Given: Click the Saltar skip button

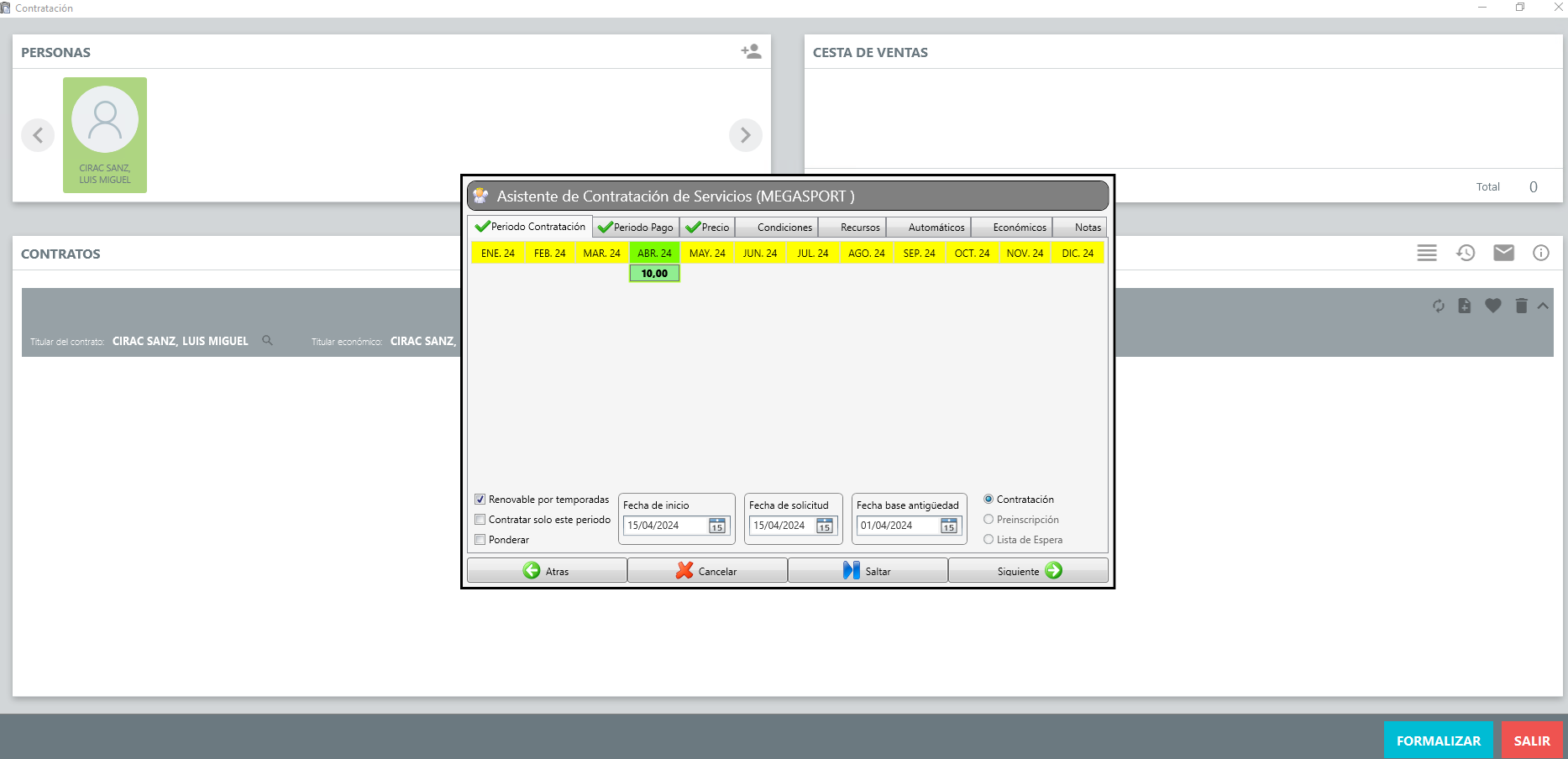Looking at the screenshot, I should (x=868, y=571).
